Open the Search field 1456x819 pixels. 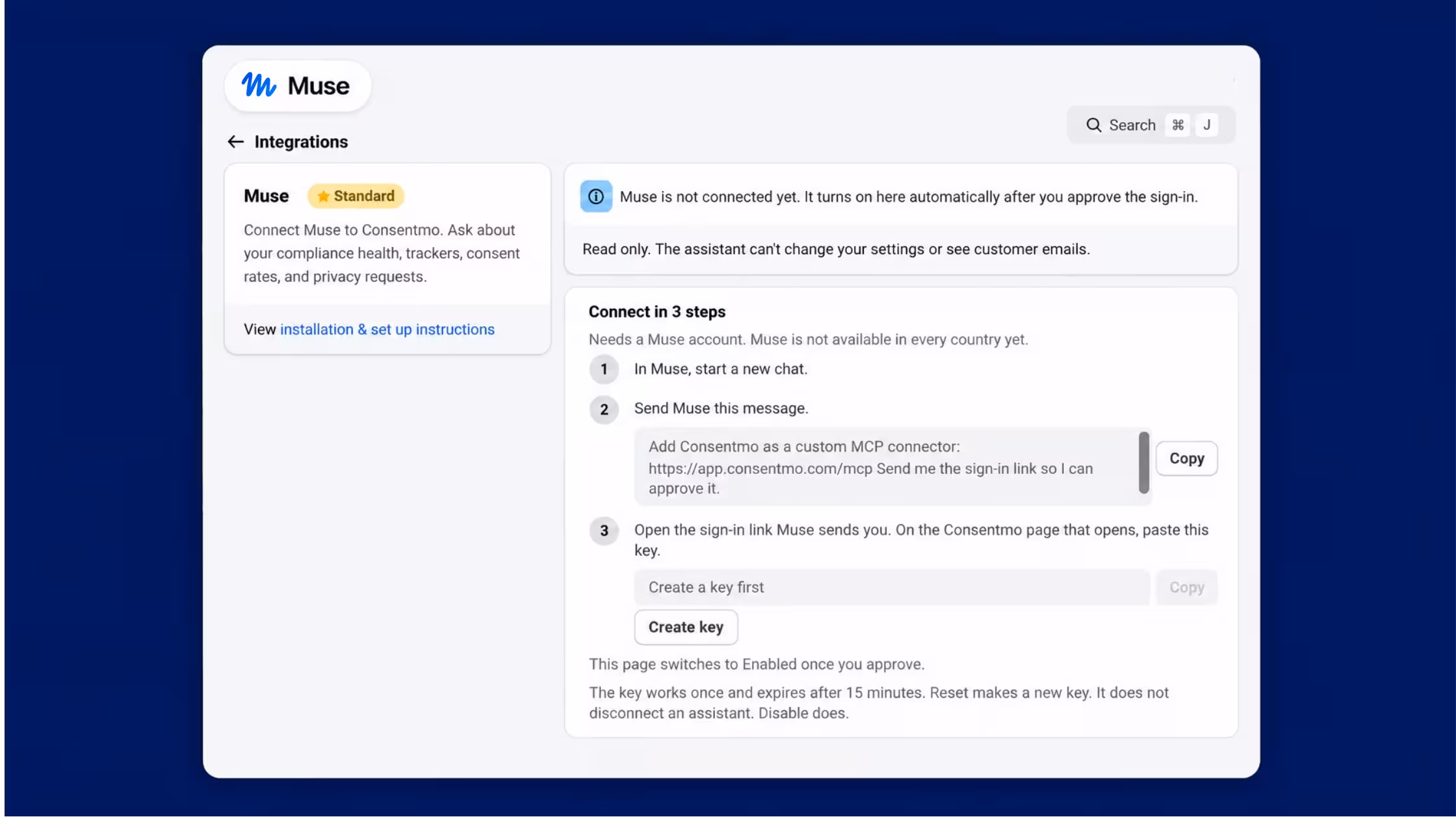pyautogui.click(x=1150, y=125)
